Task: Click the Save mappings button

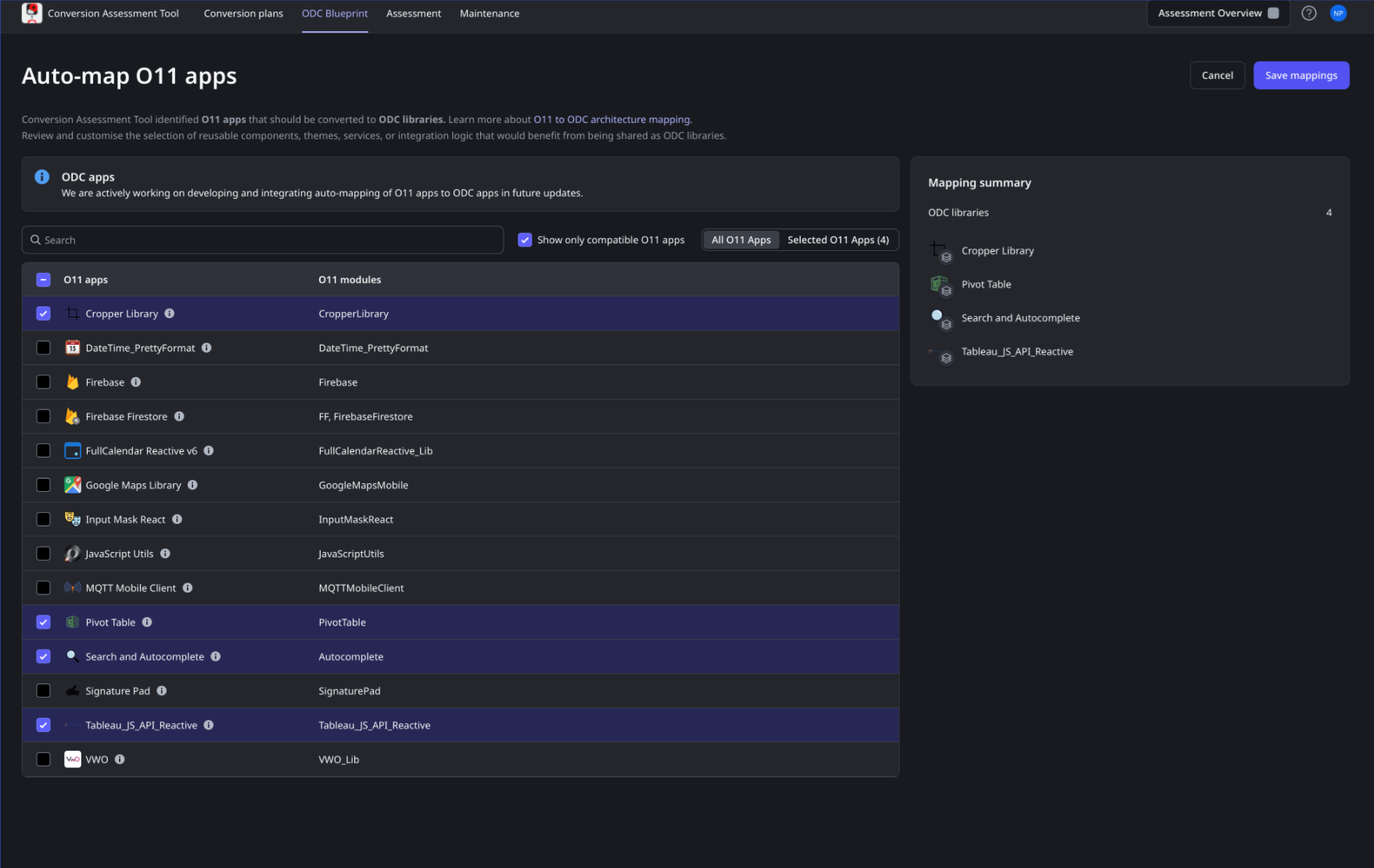Action: [1301, 76]
